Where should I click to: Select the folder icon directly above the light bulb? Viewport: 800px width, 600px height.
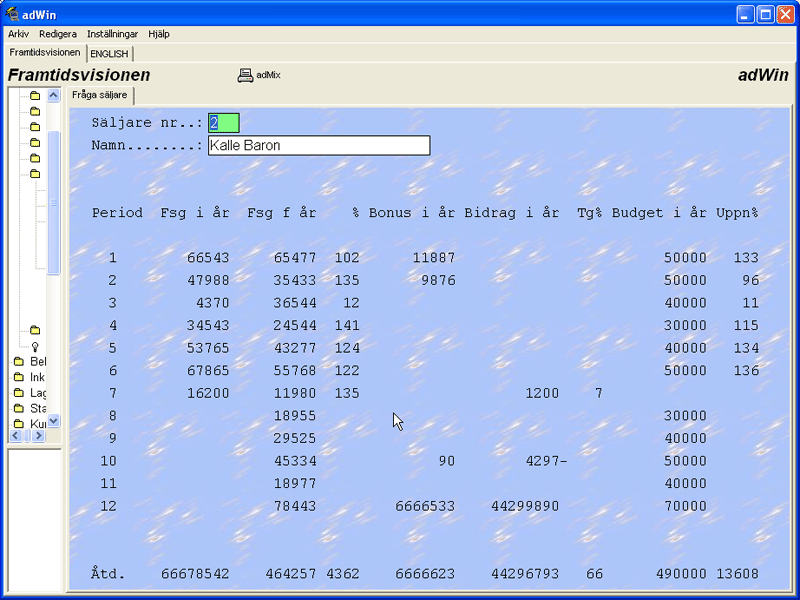[35, 330]
